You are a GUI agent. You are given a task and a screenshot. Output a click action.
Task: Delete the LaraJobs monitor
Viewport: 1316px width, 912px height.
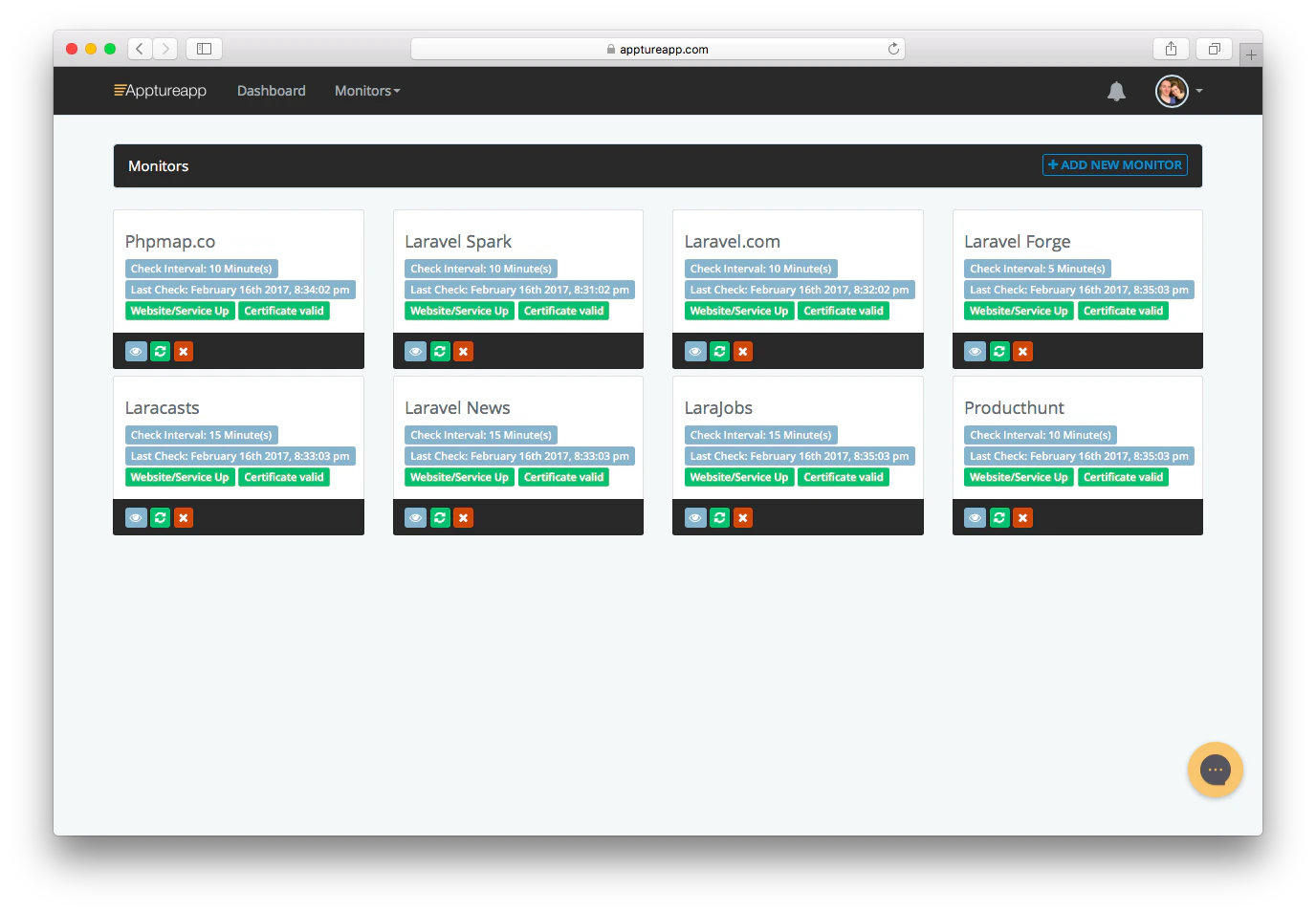point(743,518)
